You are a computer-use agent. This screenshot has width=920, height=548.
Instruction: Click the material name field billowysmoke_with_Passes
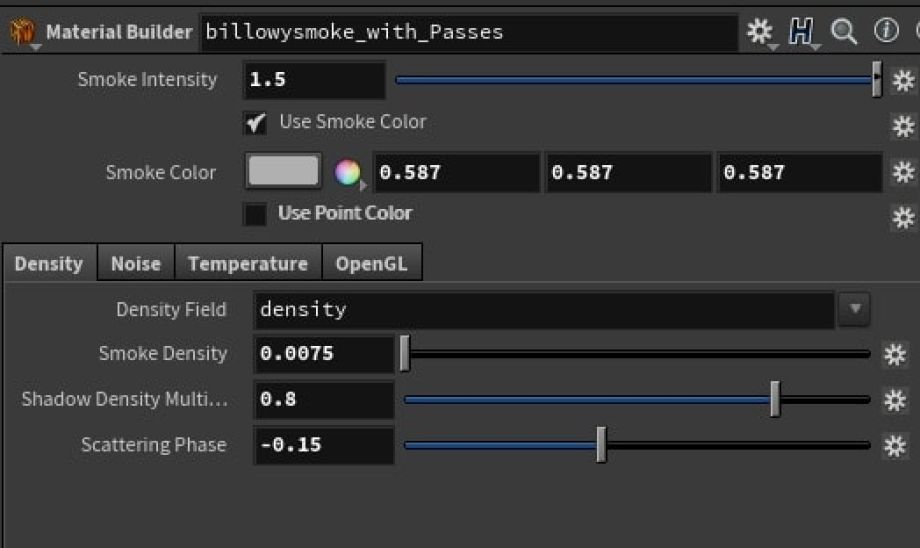(x=468, y=32)
